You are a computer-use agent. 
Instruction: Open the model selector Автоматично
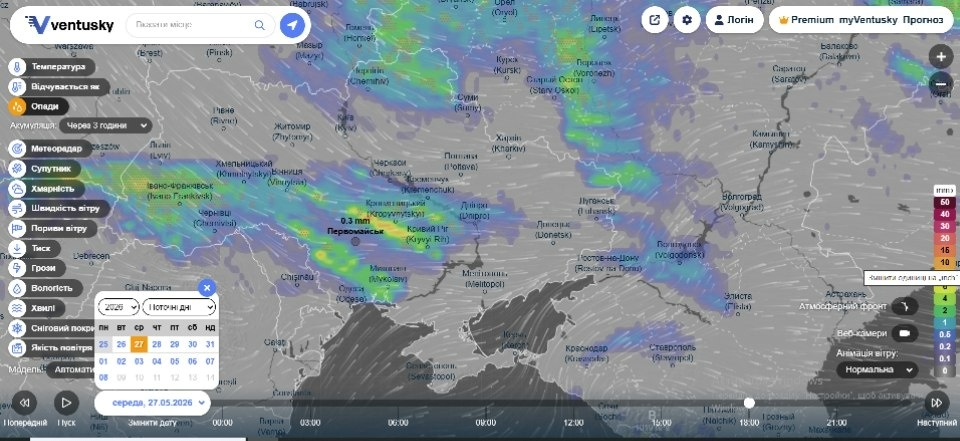72,370
